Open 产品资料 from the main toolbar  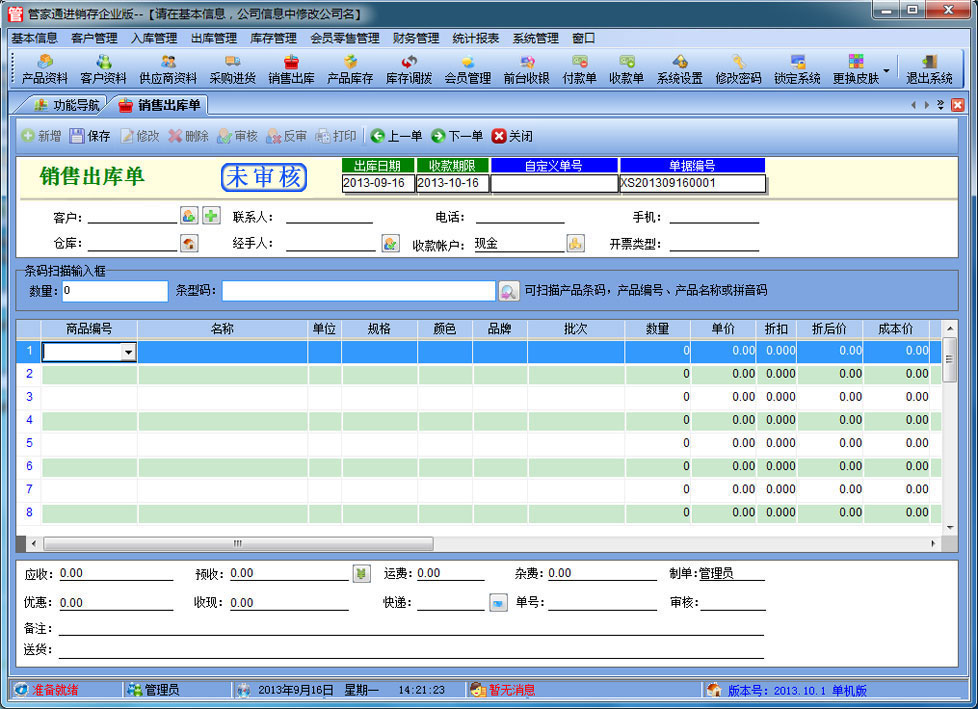pos(45,69)
